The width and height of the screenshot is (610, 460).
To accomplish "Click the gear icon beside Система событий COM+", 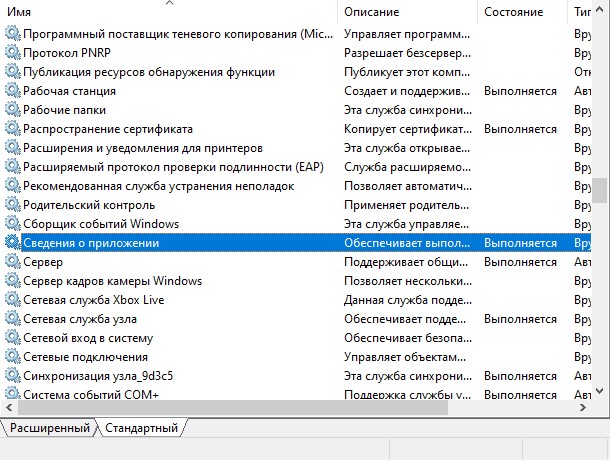I will (x=12, y=393).
